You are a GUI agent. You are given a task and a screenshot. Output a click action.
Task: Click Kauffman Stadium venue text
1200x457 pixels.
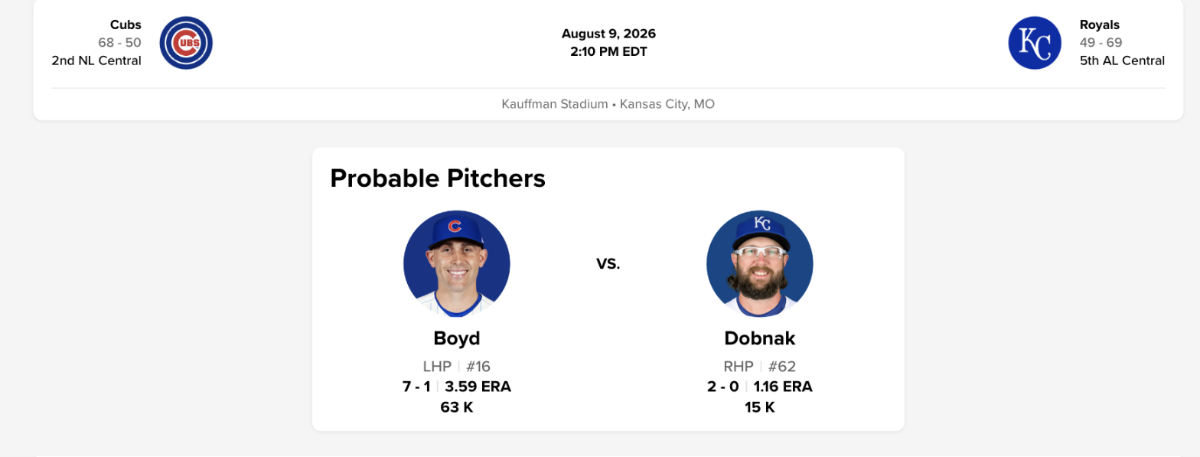pos(554,104)
